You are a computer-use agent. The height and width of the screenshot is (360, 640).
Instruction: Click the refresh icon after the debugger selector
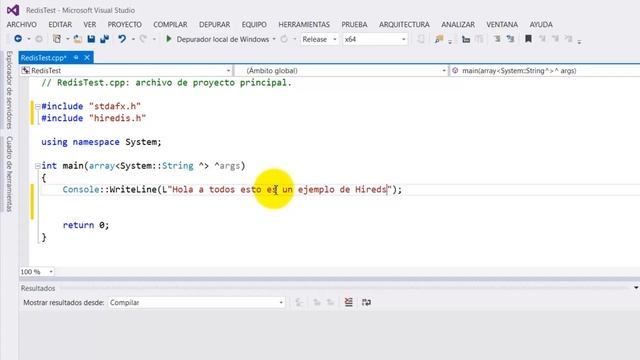coord(284,39)
